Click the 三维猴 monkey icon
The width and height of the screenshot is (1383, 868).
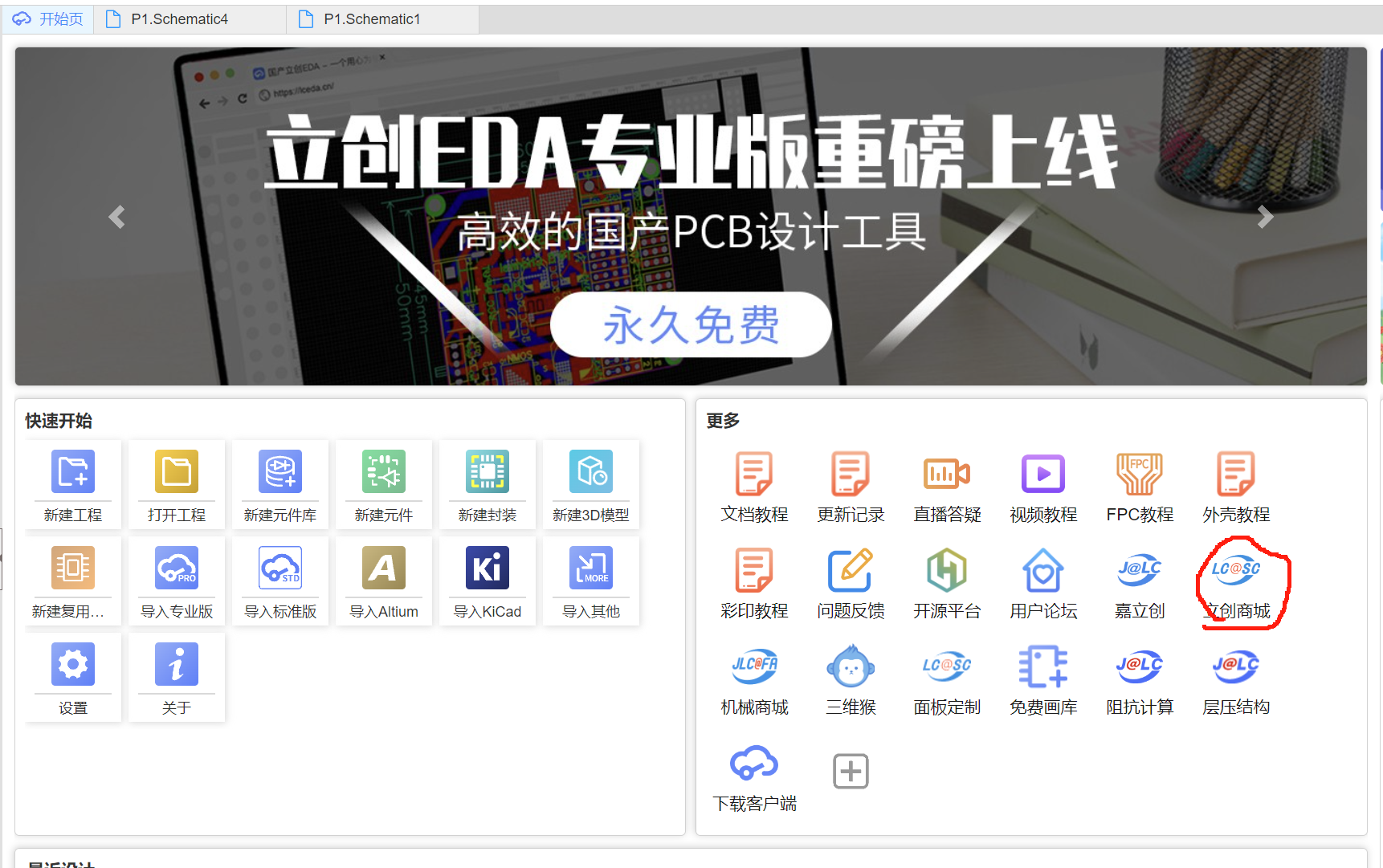851,666
